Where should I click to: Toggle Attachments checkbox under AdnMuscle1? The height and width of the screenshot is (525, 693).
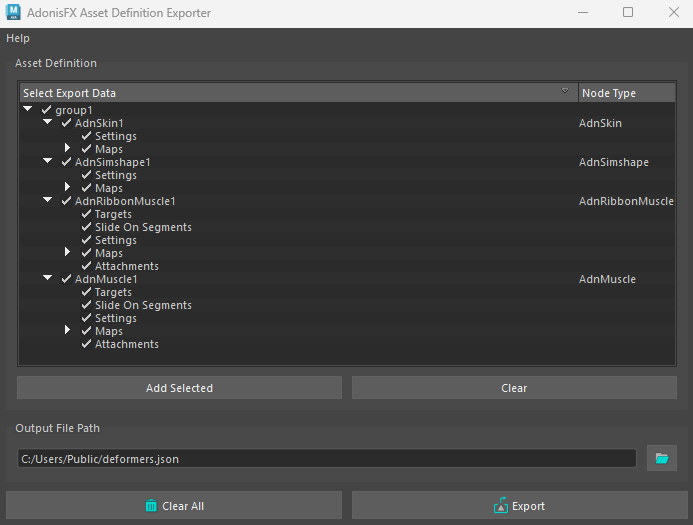click(x=86, y=344)
